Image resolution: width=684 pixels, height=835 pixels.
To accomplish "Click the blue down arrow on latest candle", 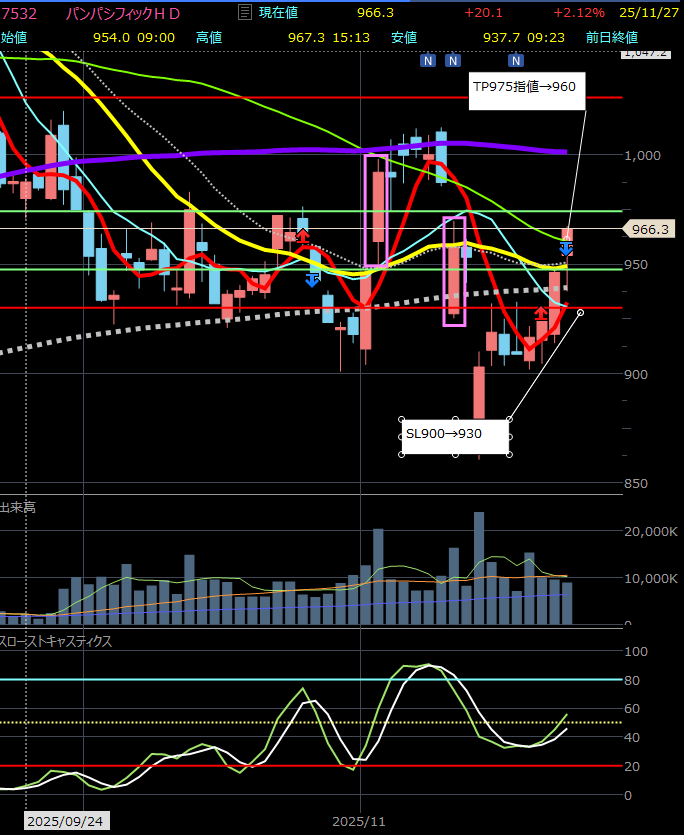I will point(566,248).
